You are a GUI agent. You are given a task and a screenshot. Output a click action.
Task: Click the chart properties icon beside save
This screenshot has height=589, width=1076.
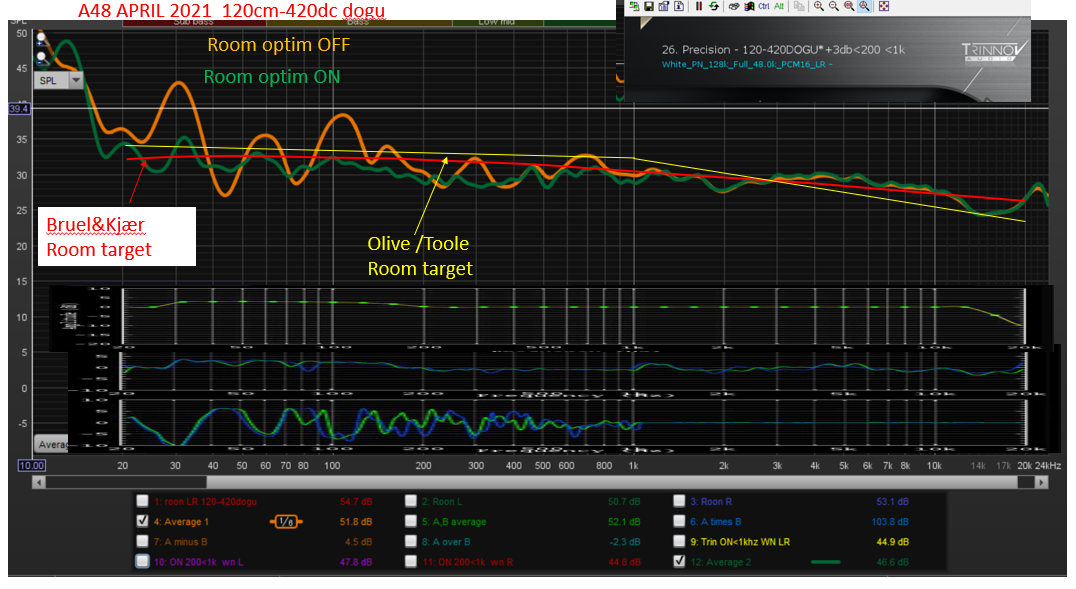[664, 6]
